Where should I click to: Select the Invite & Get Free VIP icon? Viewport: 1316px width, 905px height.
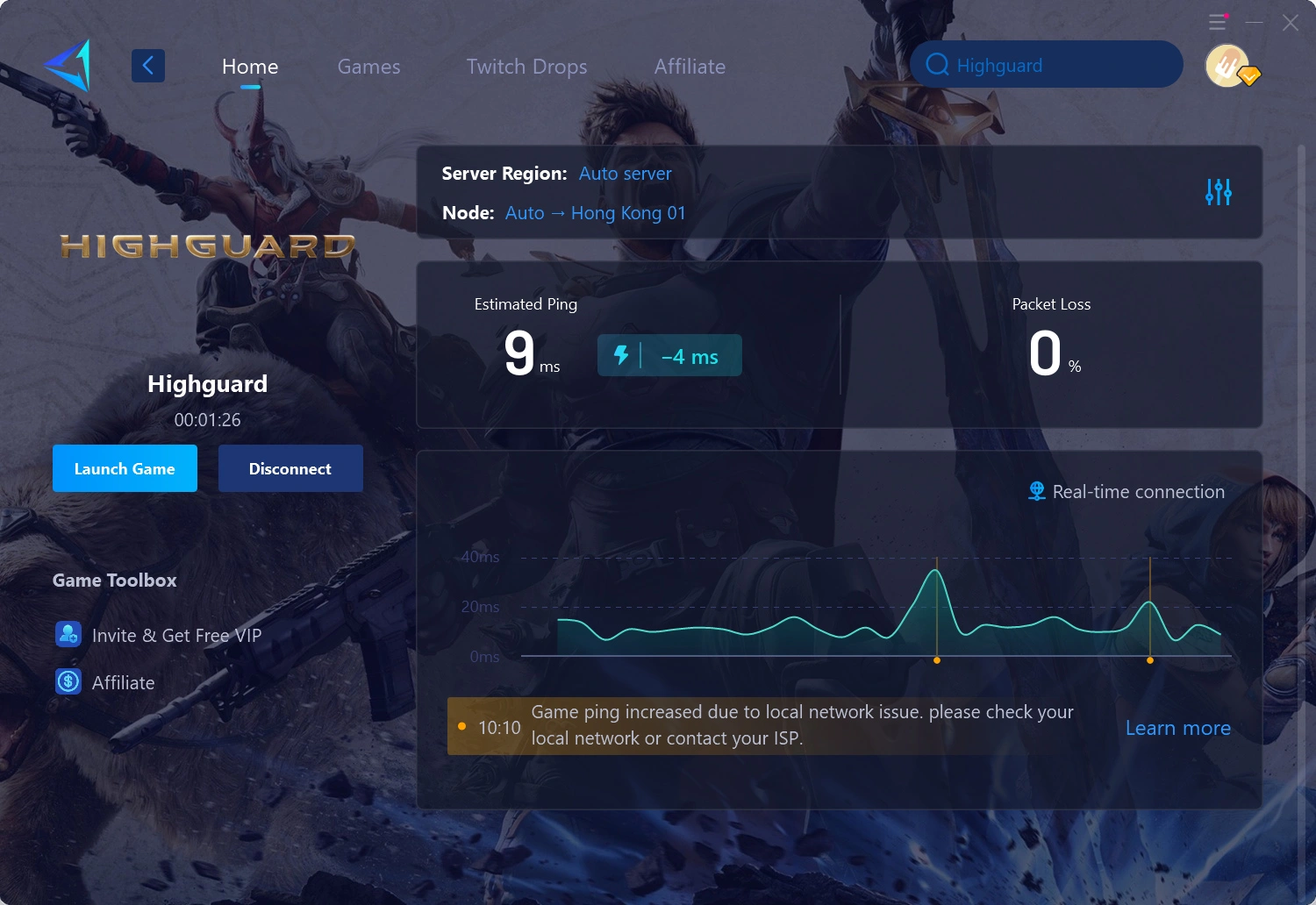click(x=68, y=634)
